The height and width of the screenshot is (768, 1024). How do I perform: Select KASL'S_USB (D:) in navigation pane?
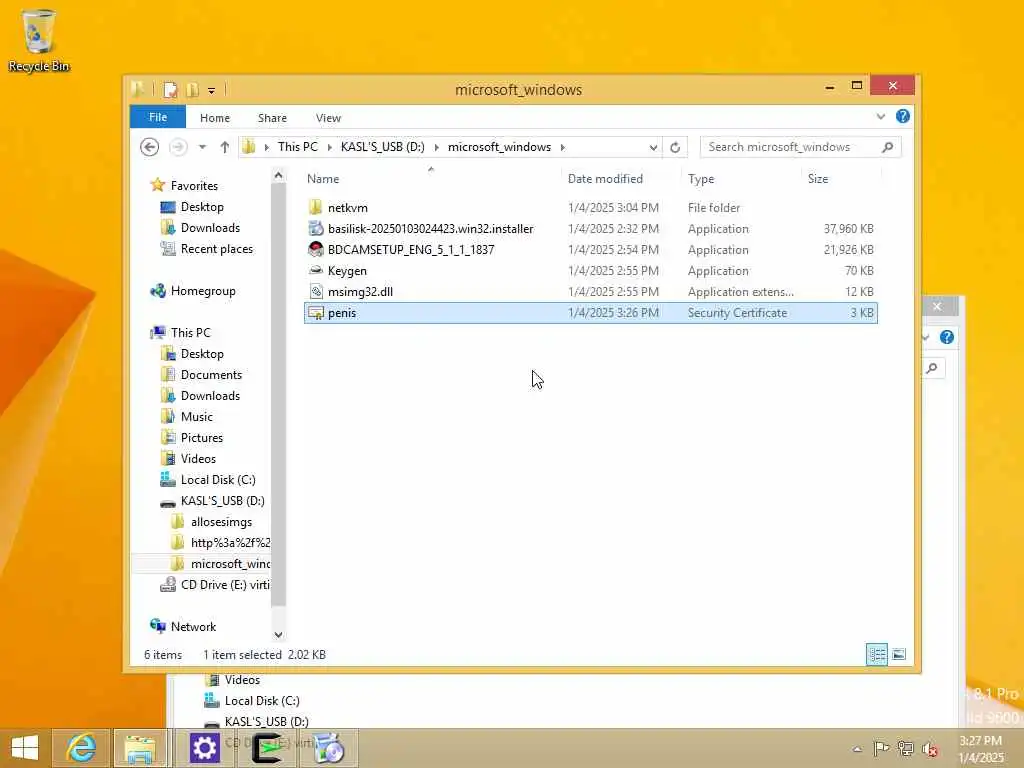coord(222,501)
